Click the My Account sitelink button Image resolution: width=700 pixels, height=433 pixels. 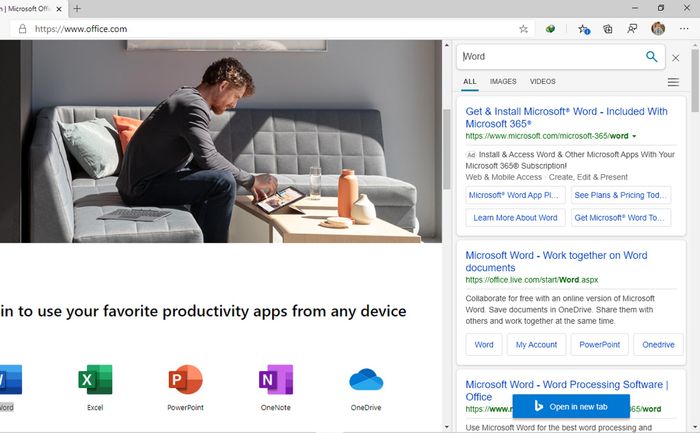(x=536, y=345)
